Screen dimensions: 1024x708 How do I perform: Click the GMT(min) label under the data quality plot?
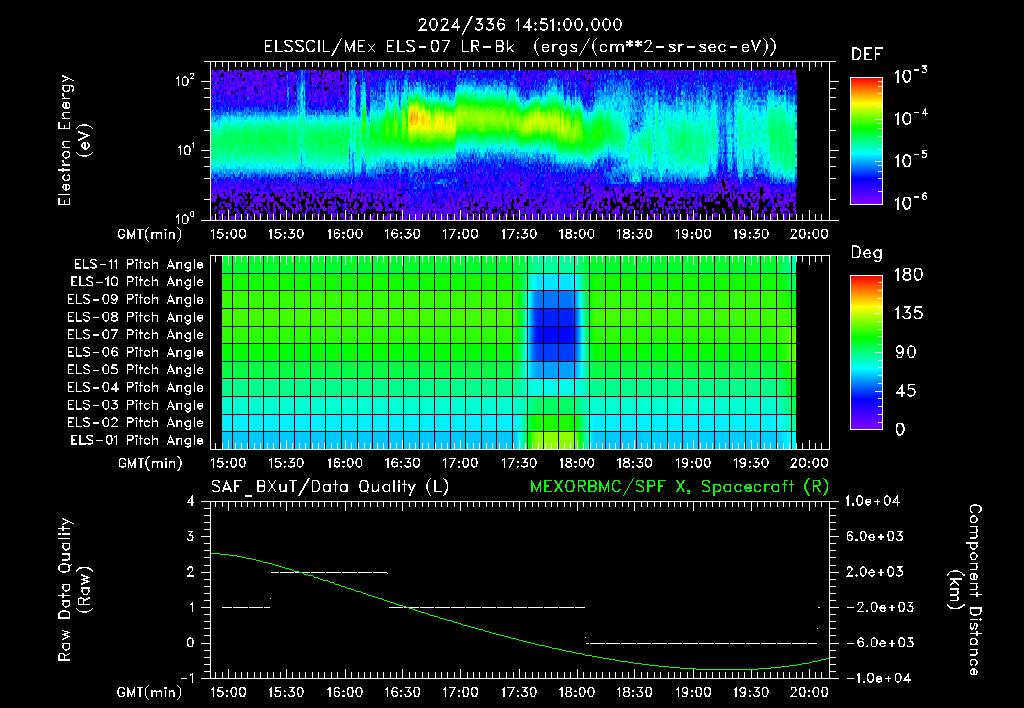tap(150, 692)
